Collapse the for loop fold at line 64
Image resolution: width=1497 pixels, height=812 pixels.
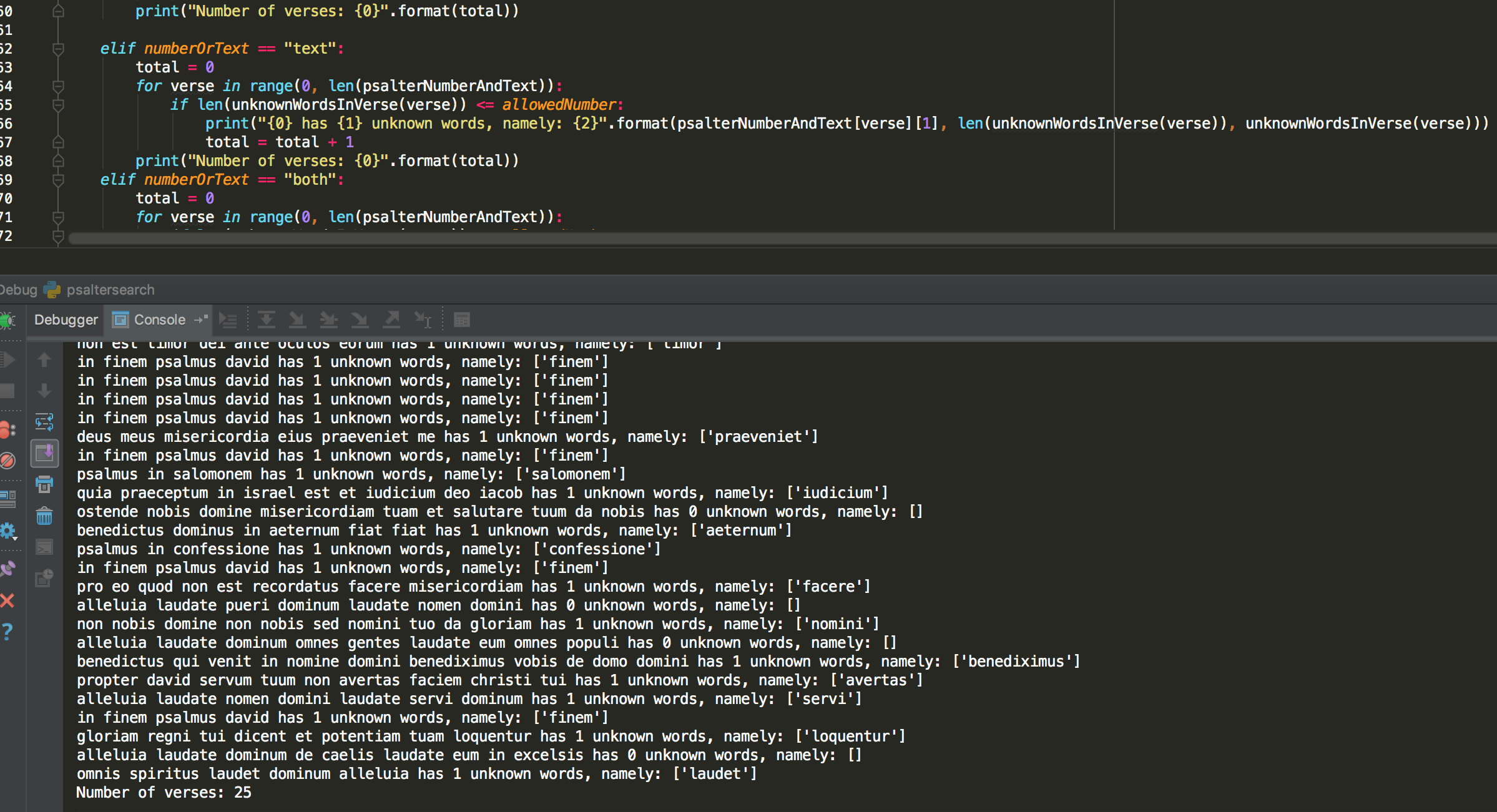[58, 86]
